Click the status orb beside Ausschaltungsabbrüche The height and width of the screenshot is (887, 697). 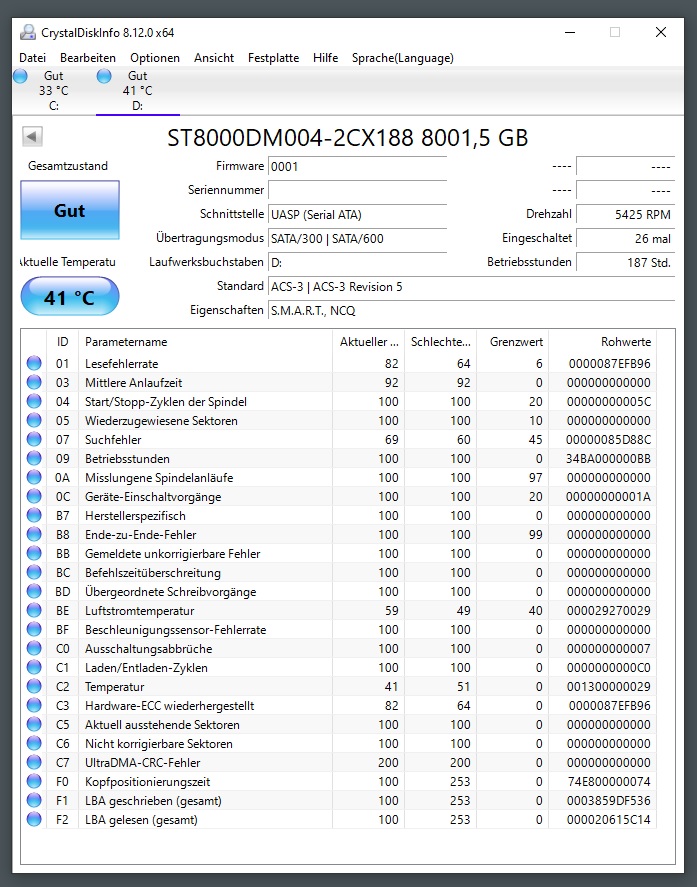(34, 648)
